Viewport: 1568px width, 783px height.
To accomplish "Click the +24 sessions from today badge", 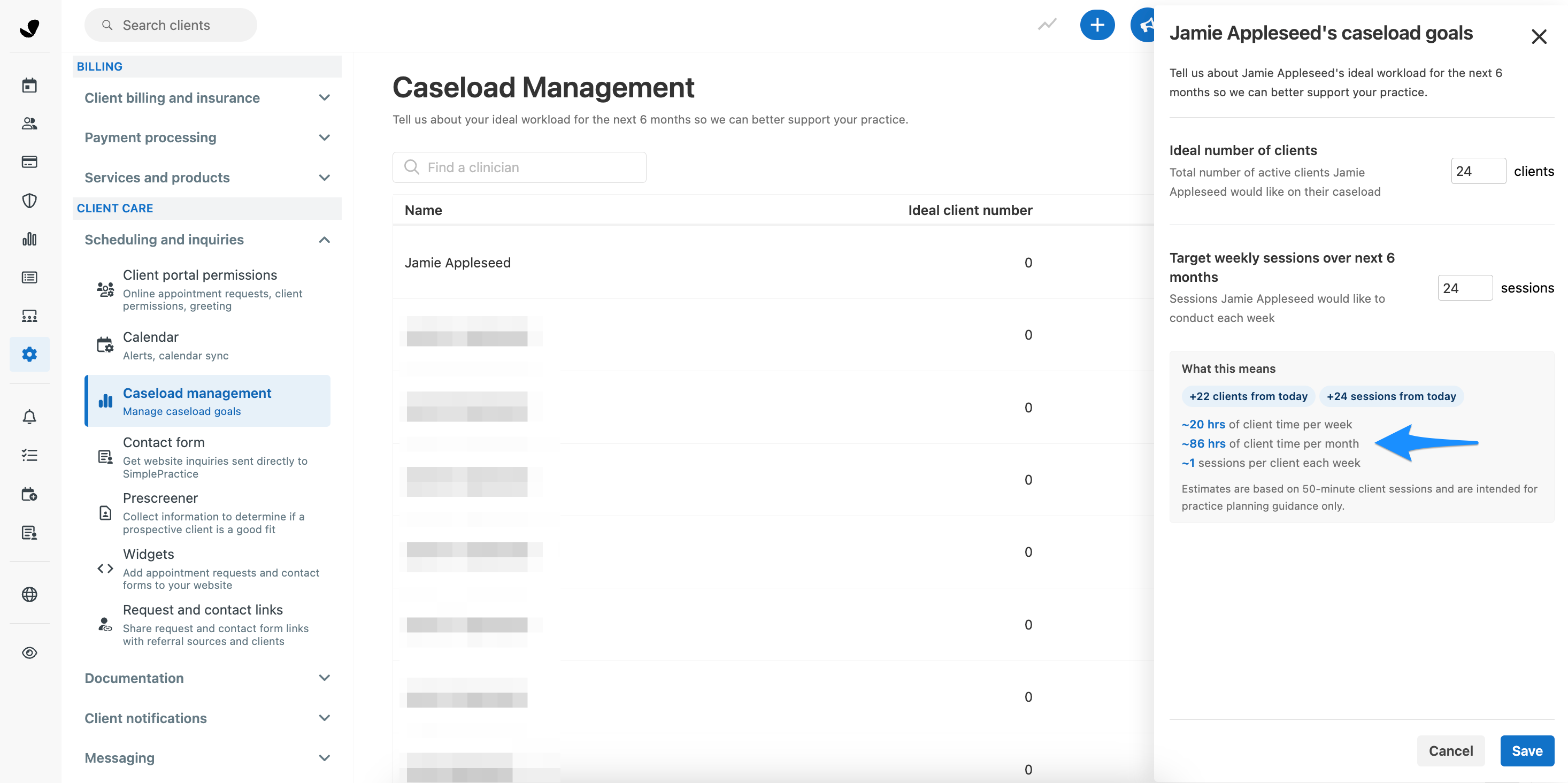I will 1391,396.
